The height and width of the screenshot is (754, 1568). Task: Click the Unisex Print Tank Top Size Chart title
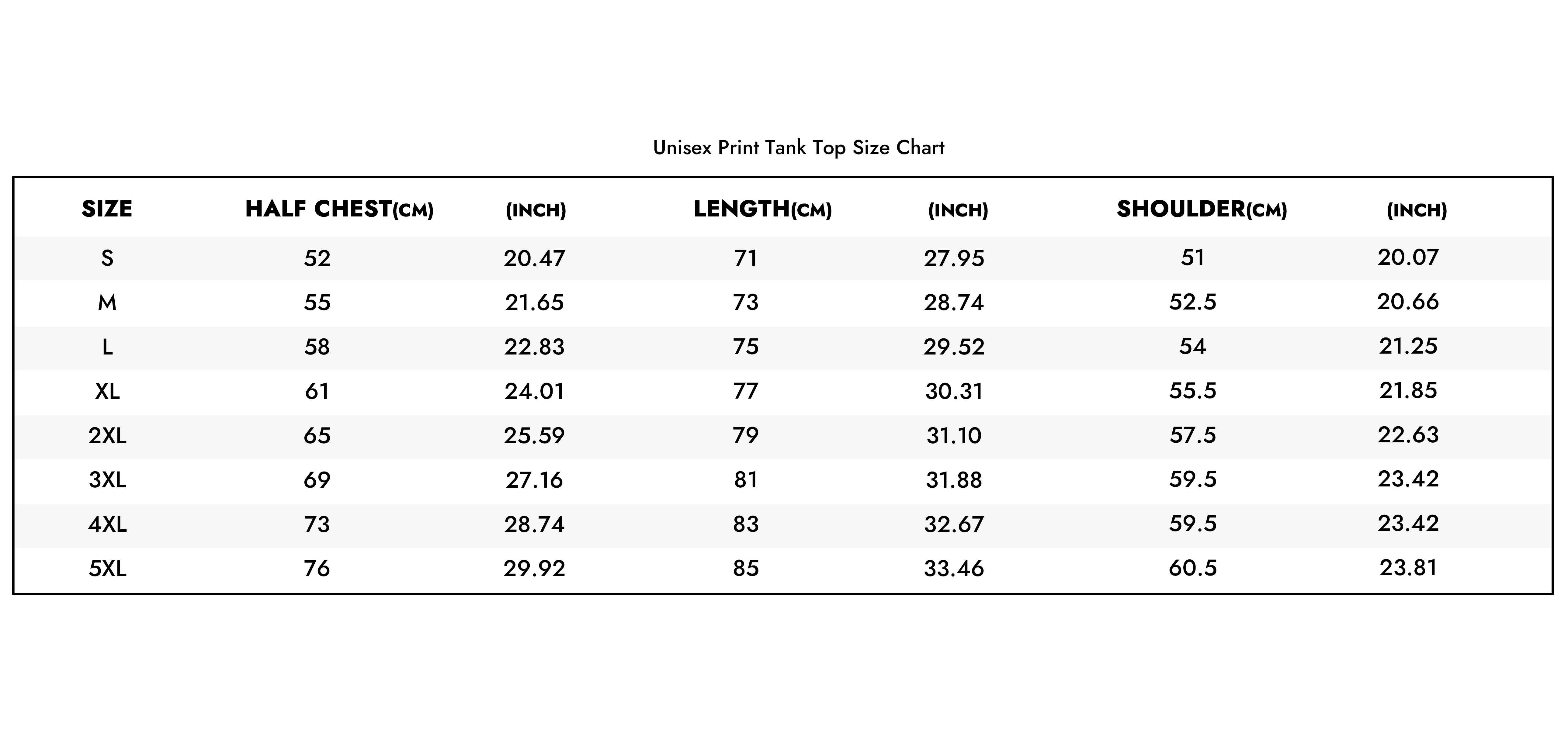coord(798,148)
